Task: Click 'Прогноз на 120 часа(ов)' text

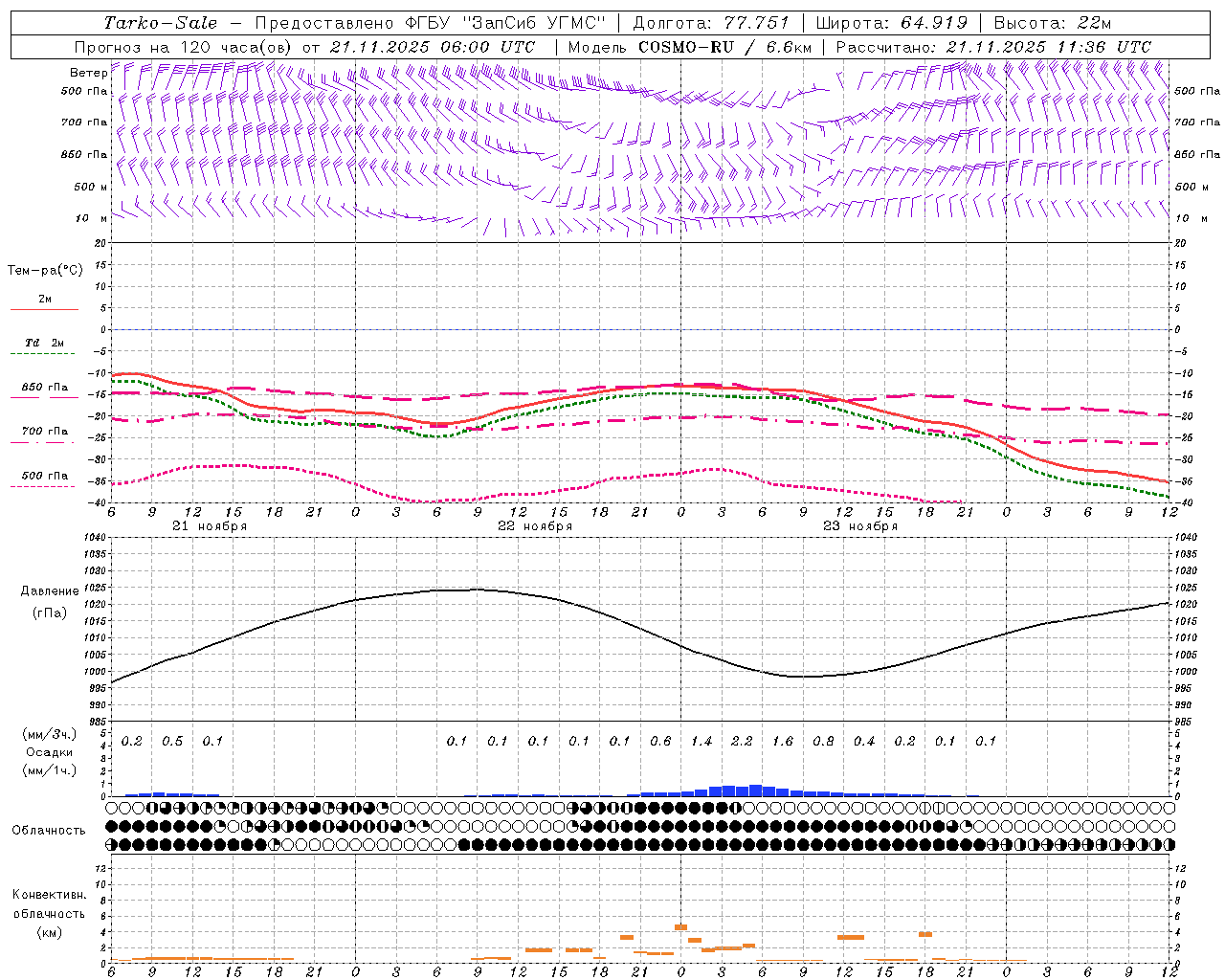Action: point(185,47)
